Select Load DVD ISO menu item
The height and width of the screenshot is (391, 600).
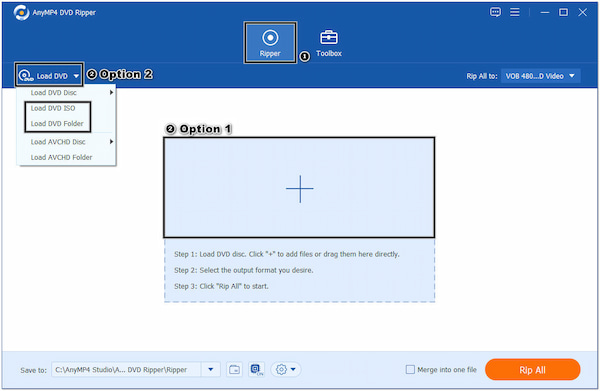(53, 108)
